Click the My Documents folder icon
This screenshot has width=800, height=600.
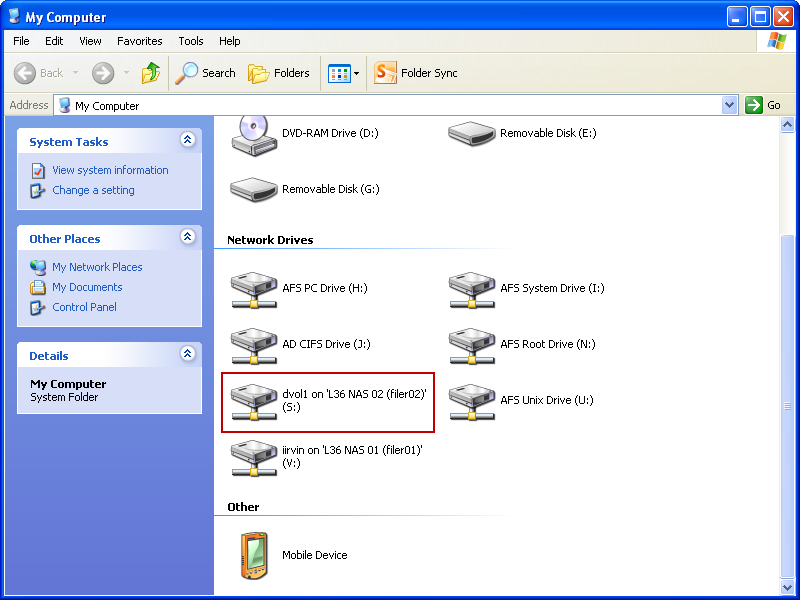point(38,287)
